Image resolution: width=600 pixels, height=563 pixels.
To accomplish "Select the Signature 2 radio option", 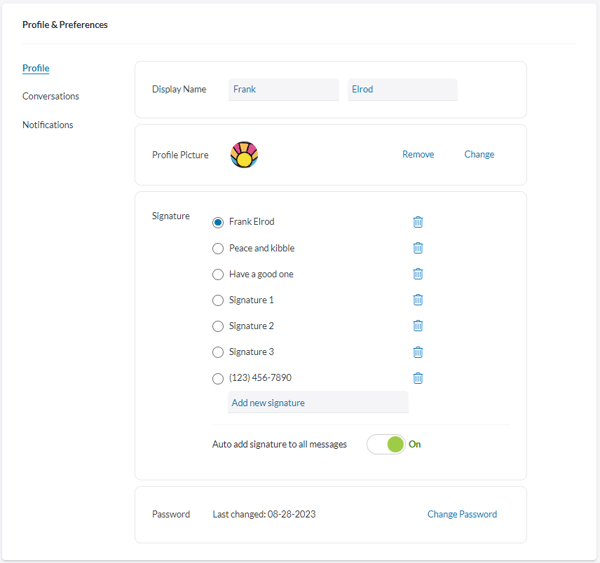I will 218,326.
